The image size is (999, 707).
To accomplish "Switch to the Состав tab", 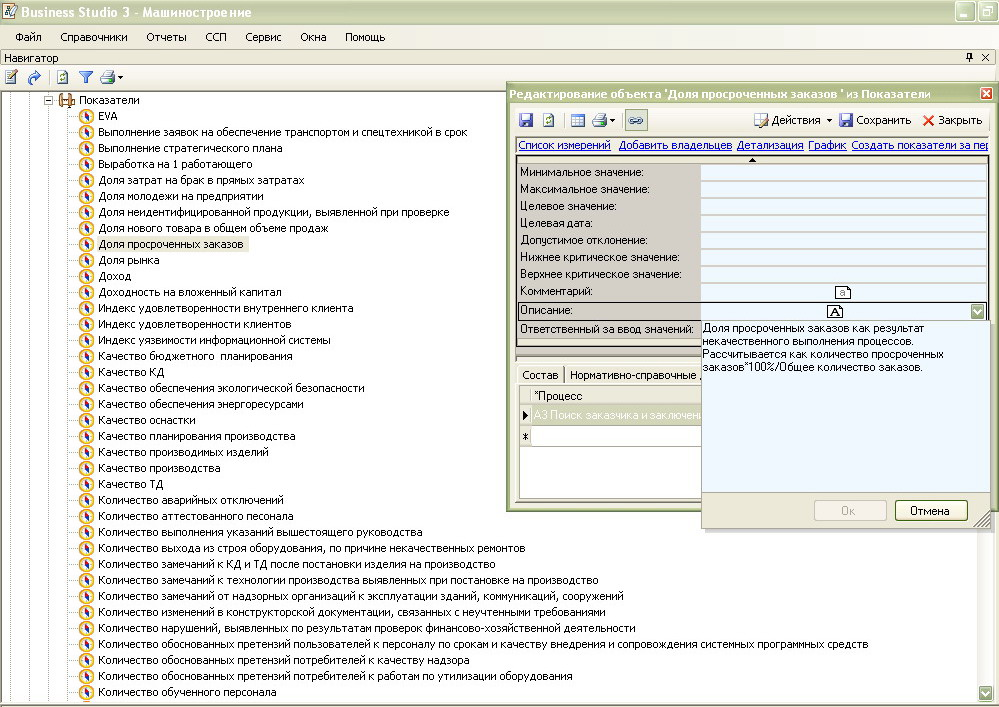I will (540, 375).
